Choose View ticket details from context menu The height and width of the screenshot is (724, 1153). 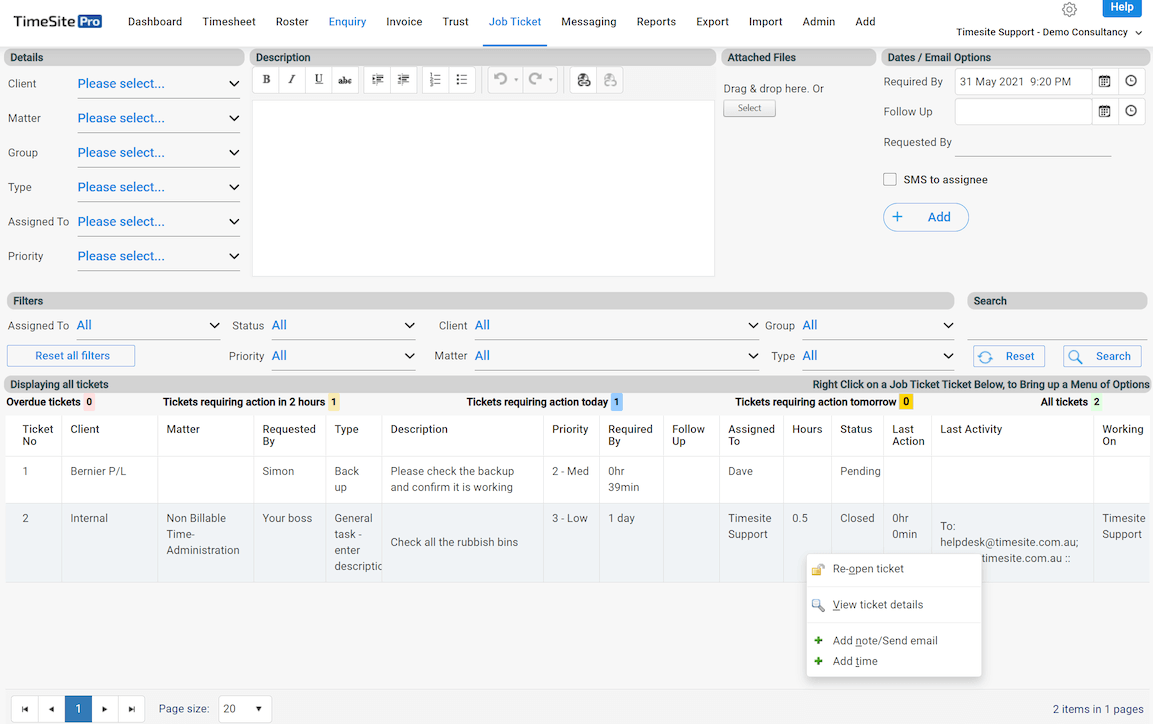click(x=894, y=605)
